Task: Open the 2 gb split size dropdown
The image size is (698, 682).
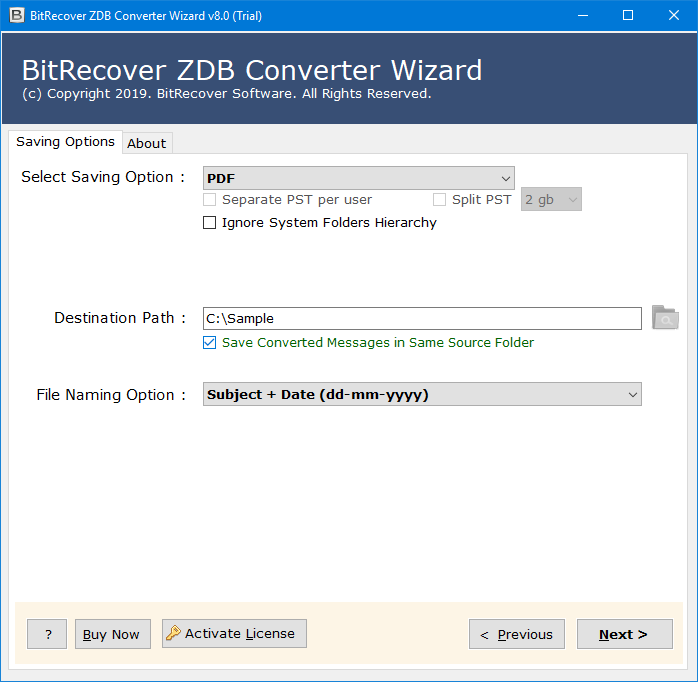Action: [x=551, y=199]
